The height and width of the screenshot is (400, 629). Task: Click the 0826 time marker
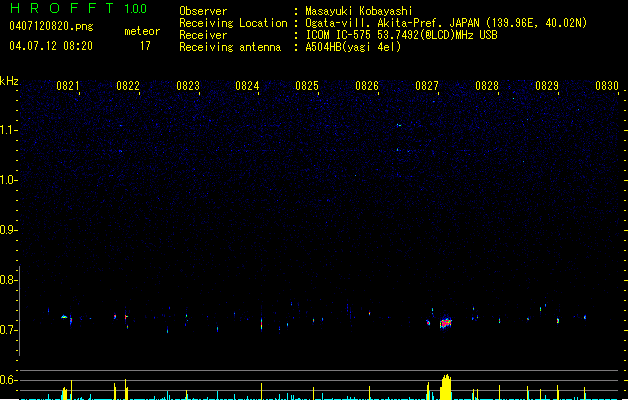367,86
